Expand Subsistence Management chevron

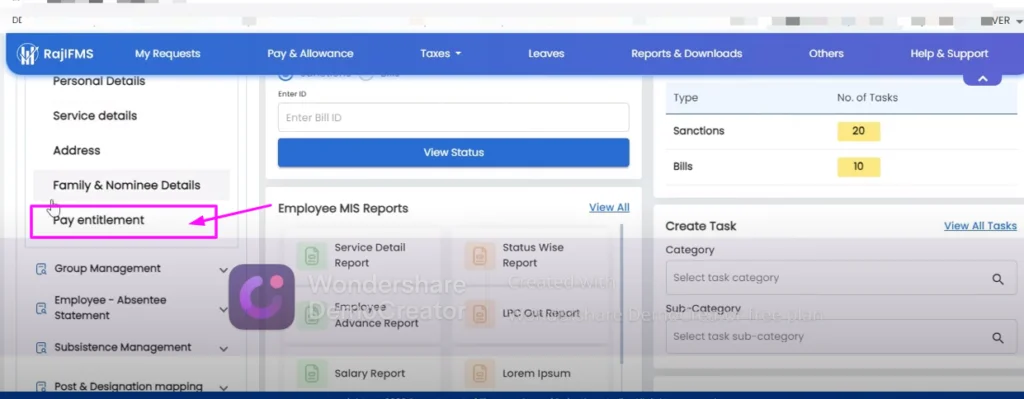223,349
